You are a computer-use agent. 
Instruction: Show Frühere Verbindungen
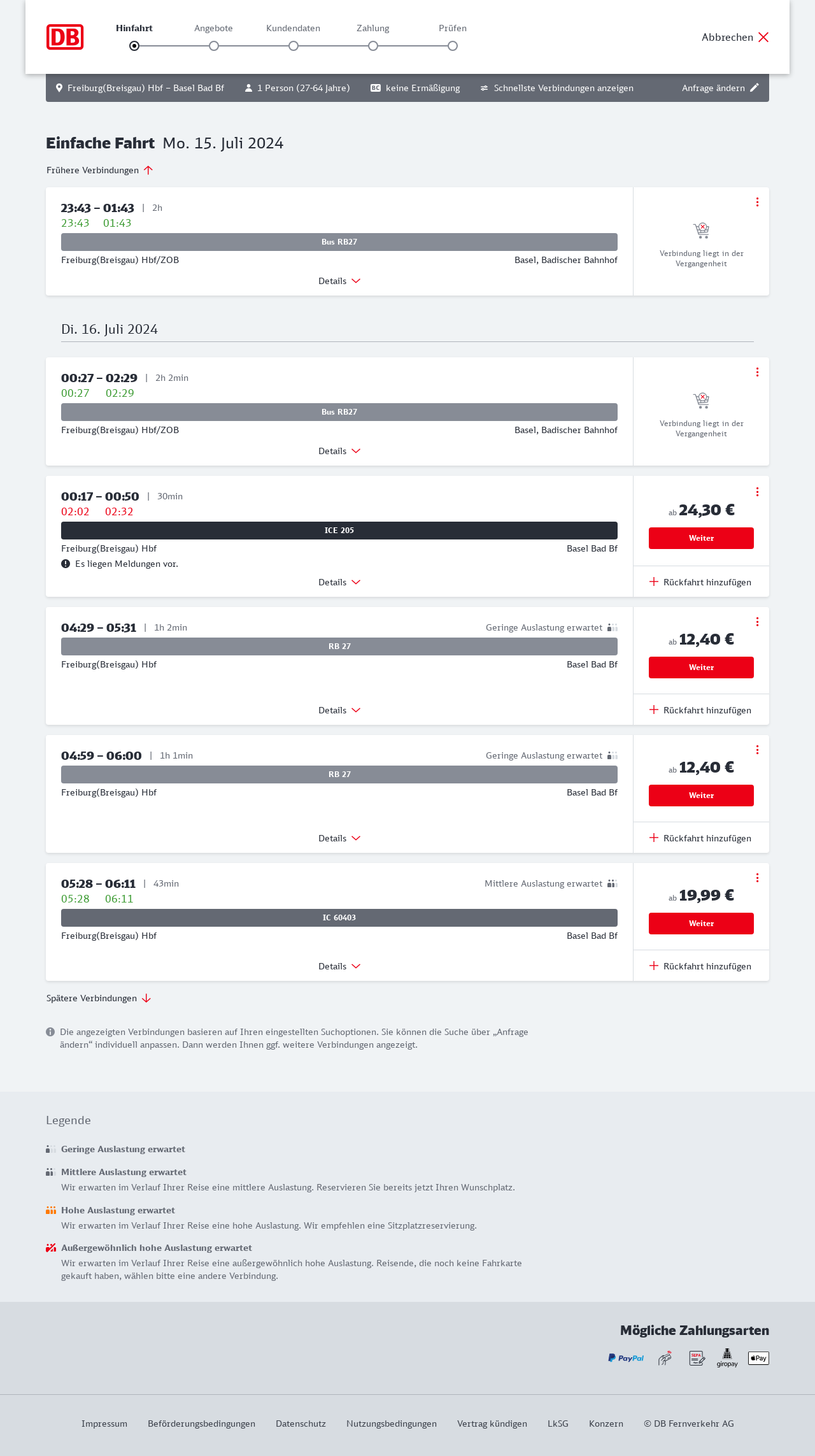[100, 170]
